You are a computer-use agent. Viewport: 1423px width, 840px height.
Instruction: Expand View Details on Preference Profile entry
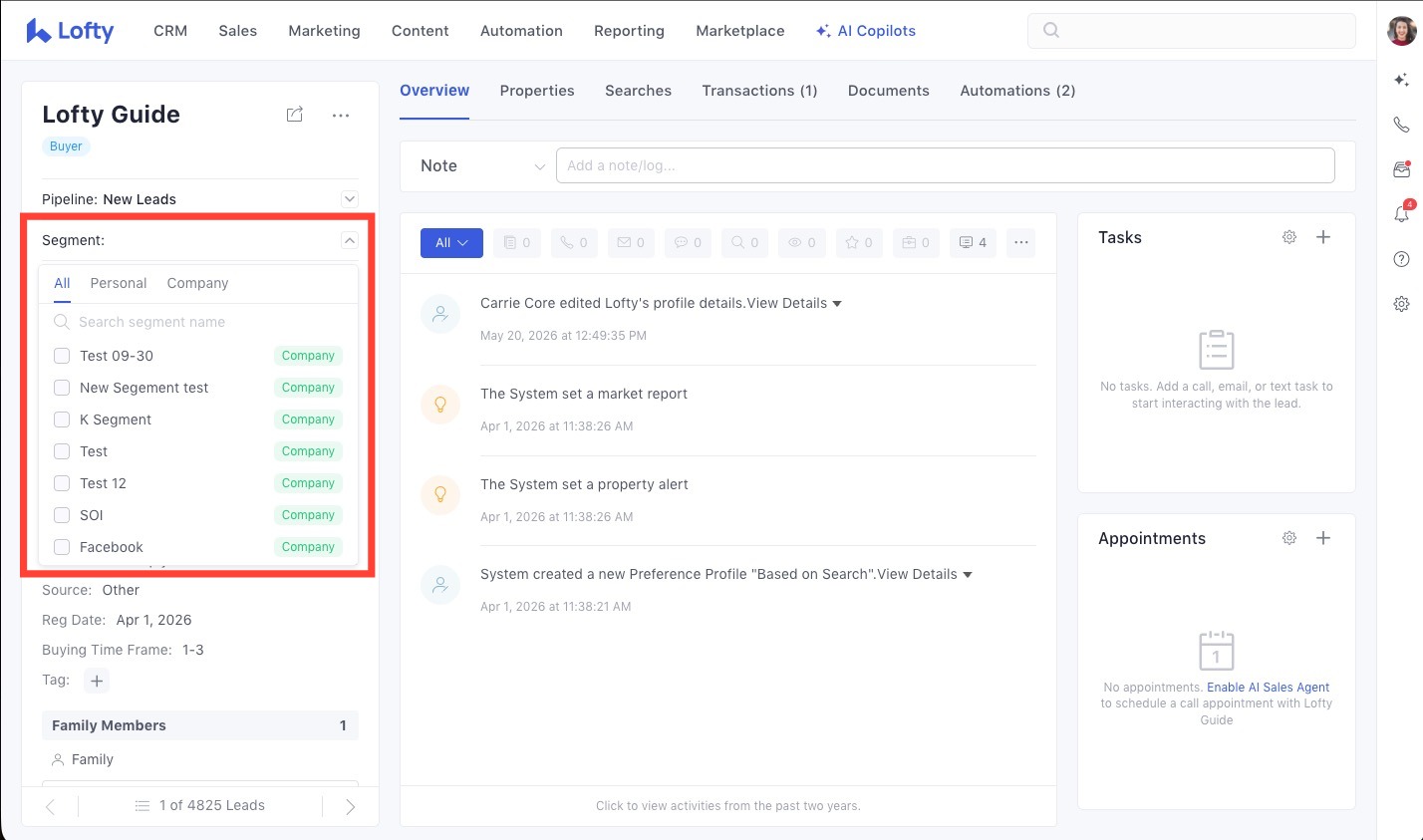(x=925, y=574)
